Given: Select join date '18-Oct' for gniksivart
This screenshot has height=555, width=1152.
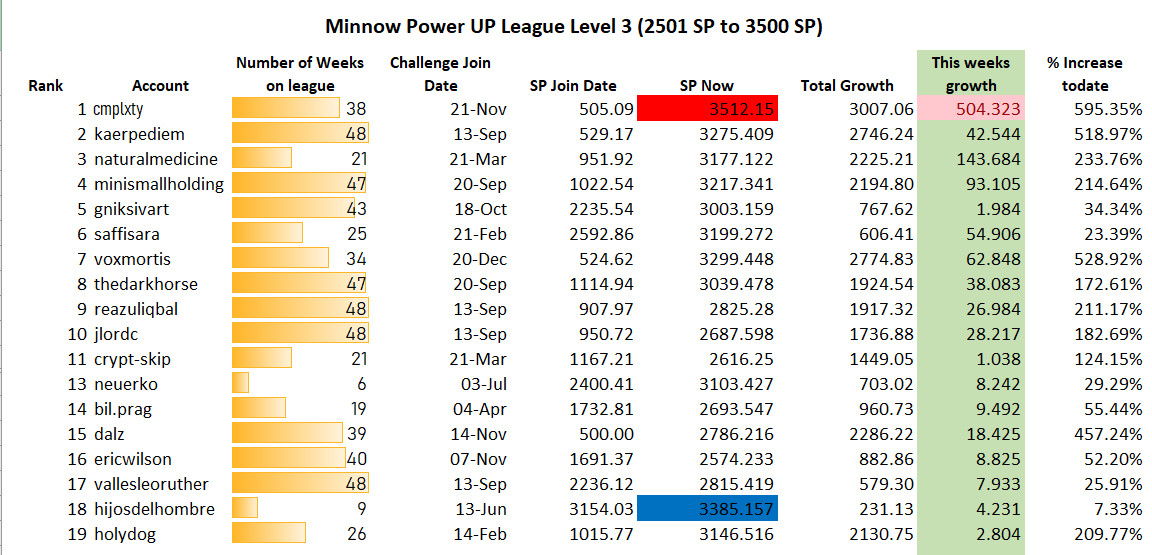Looking at the screenshot, I should click(480, 210).
